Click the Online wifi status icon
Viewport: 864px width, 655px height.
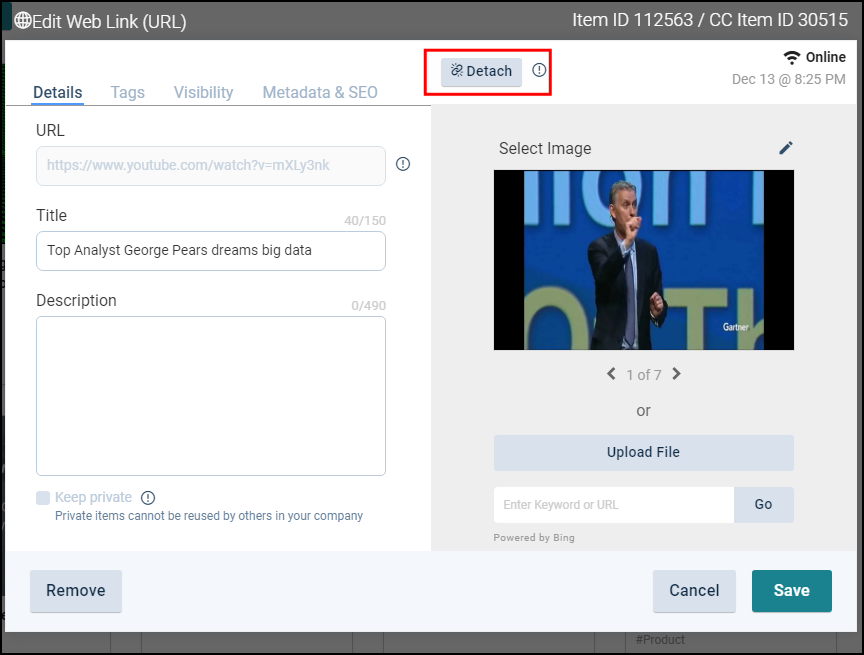coord(792,58)
